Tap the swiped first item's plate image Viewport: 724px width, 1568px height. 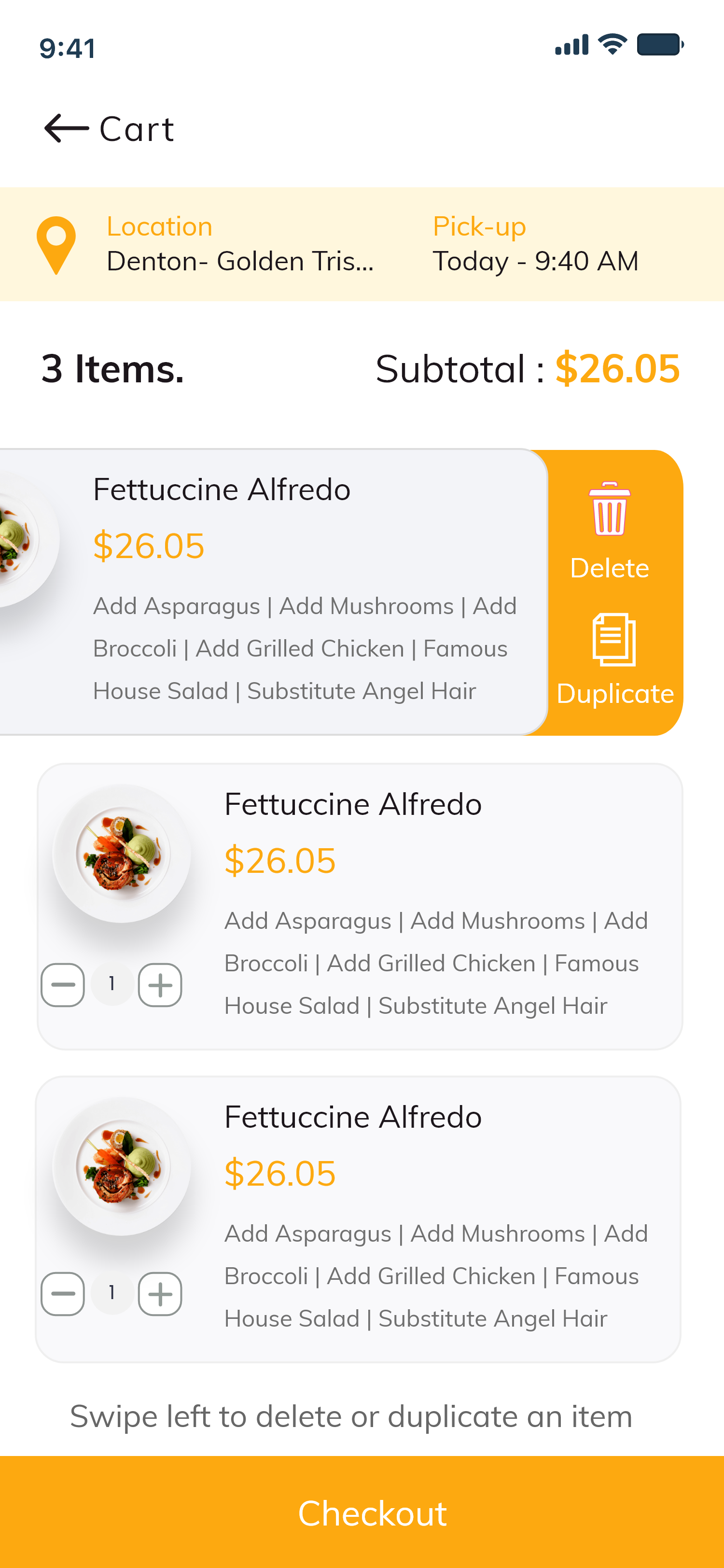pos(24,539)
